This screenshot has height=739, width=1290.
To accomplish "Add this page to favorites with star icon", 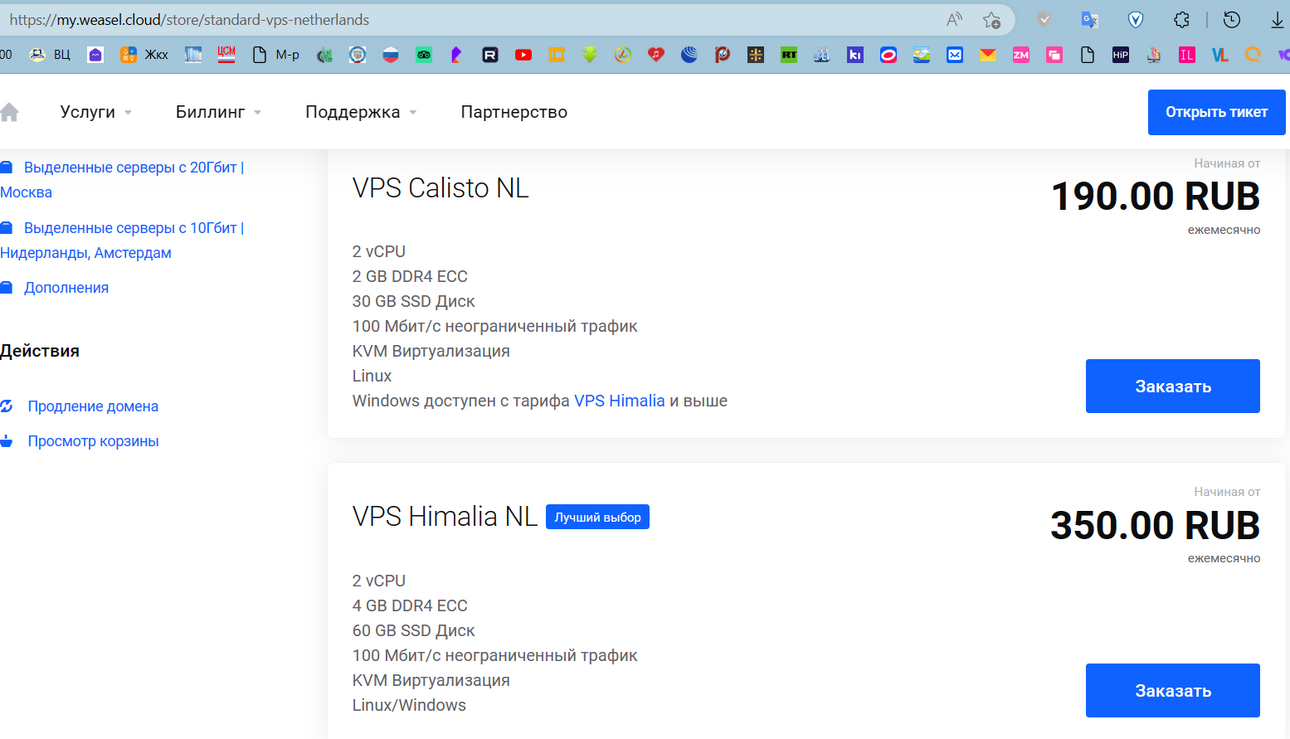I will coord(991,20).
